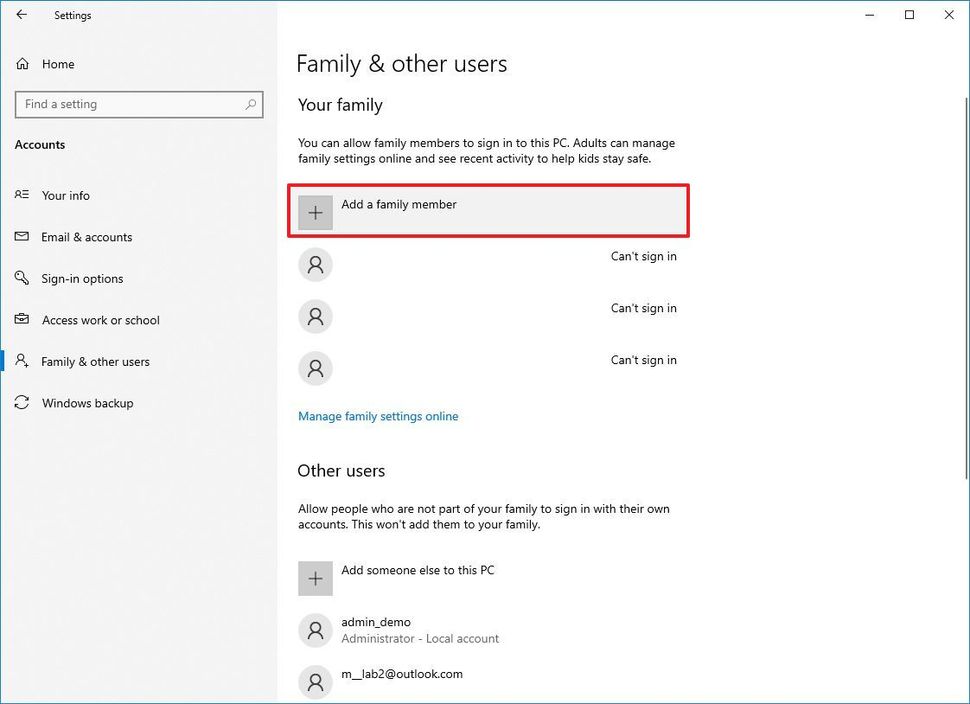Click the plus icon for Add a family member
Viewport: 970px width, 704px height.
click(315, 213)
